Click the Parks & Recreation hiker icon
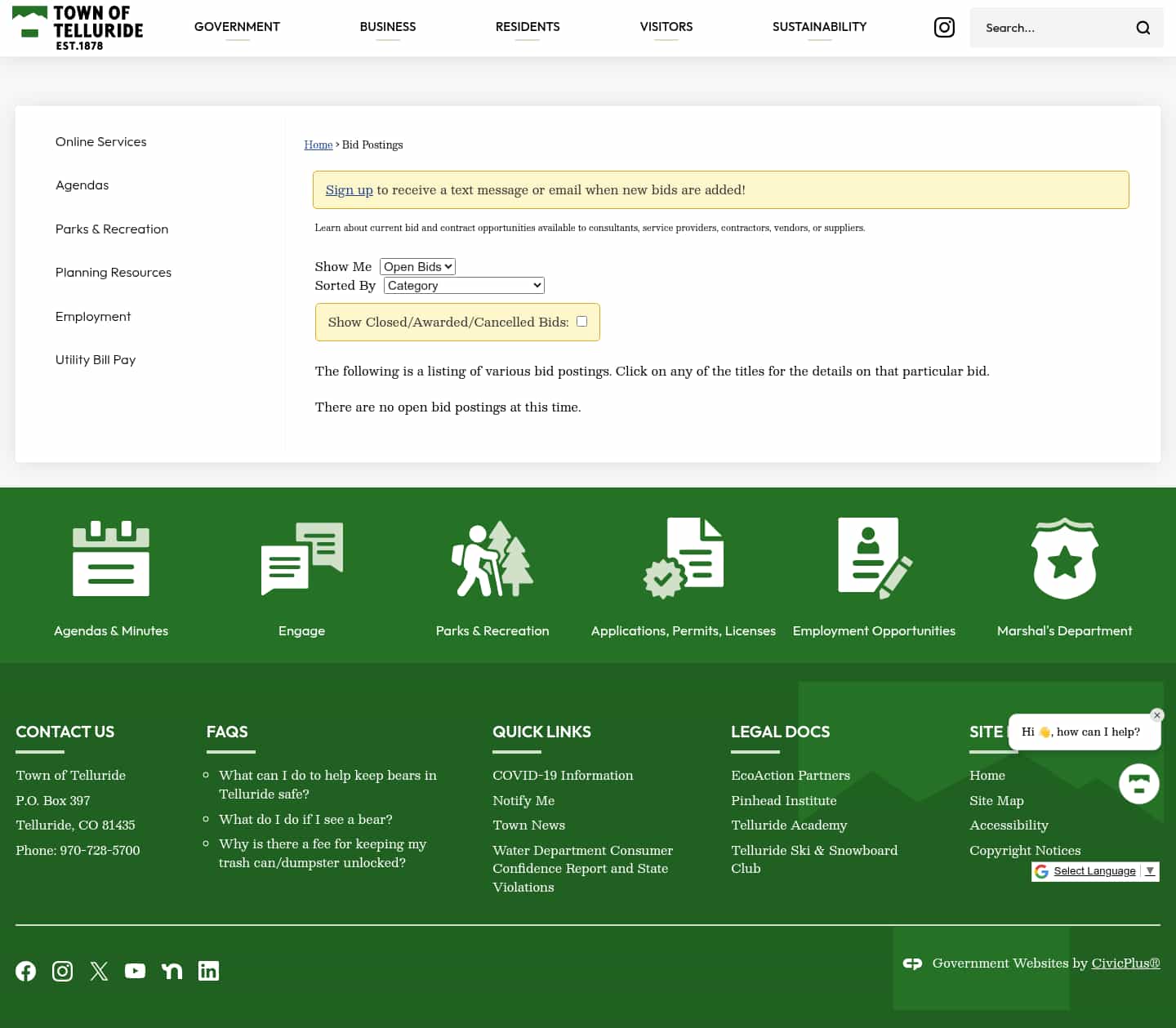Image resolution: width=1176 pixels, height=1028 pixels. (492, 559)
